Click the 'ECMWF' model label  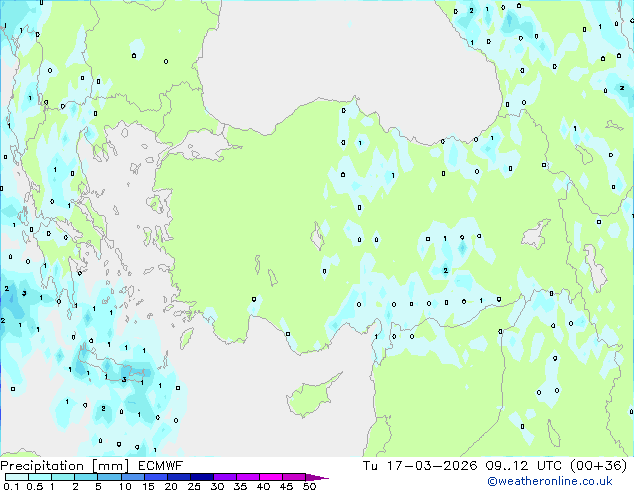(x=161, y=466)
